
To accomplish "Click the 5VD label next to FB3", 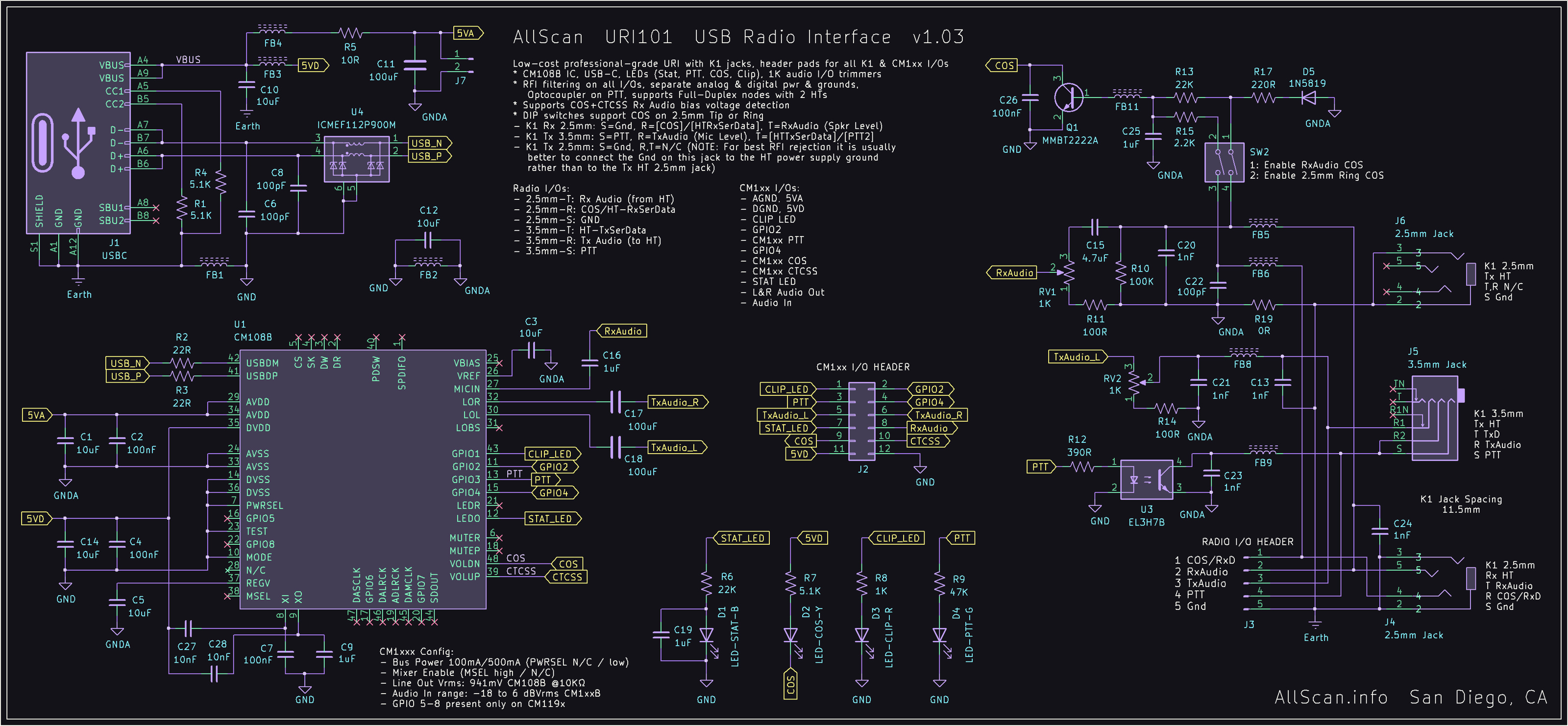I will point(313,65).
